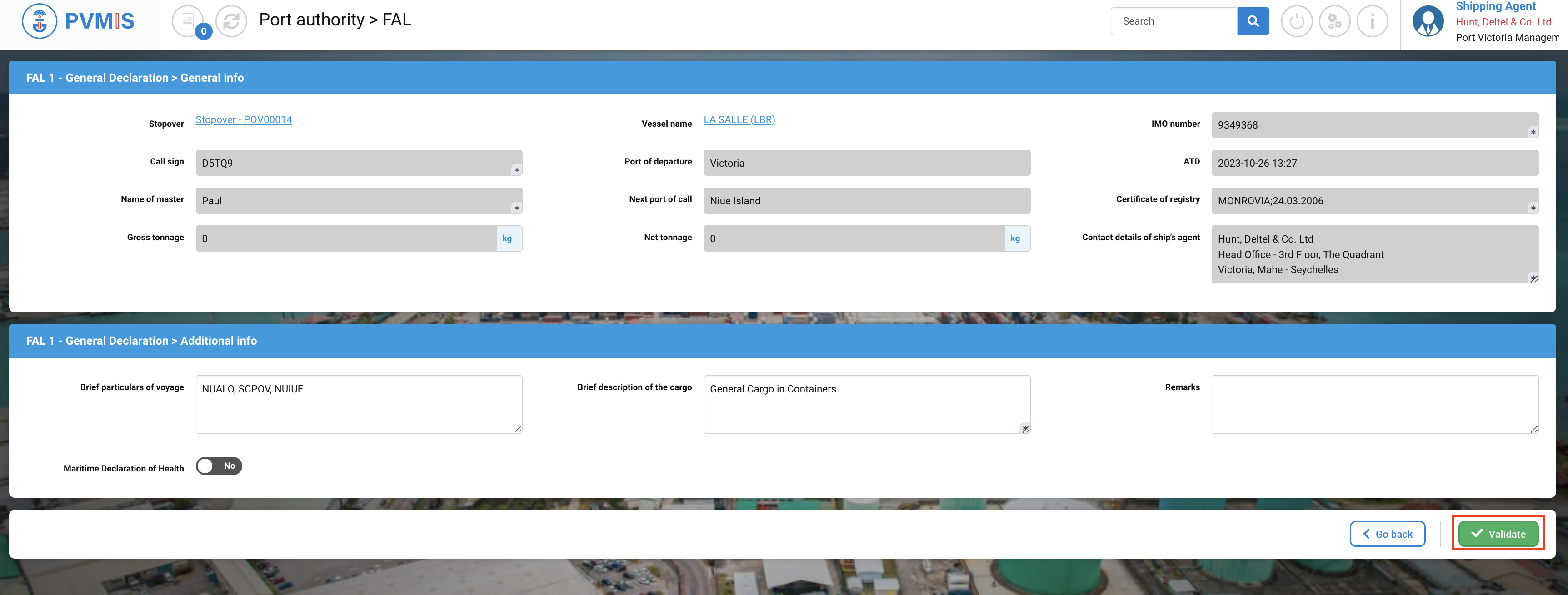This screenshot has width=1568, height=595.
Task: Click the green Validate button
Action: tap(1498, 534)
